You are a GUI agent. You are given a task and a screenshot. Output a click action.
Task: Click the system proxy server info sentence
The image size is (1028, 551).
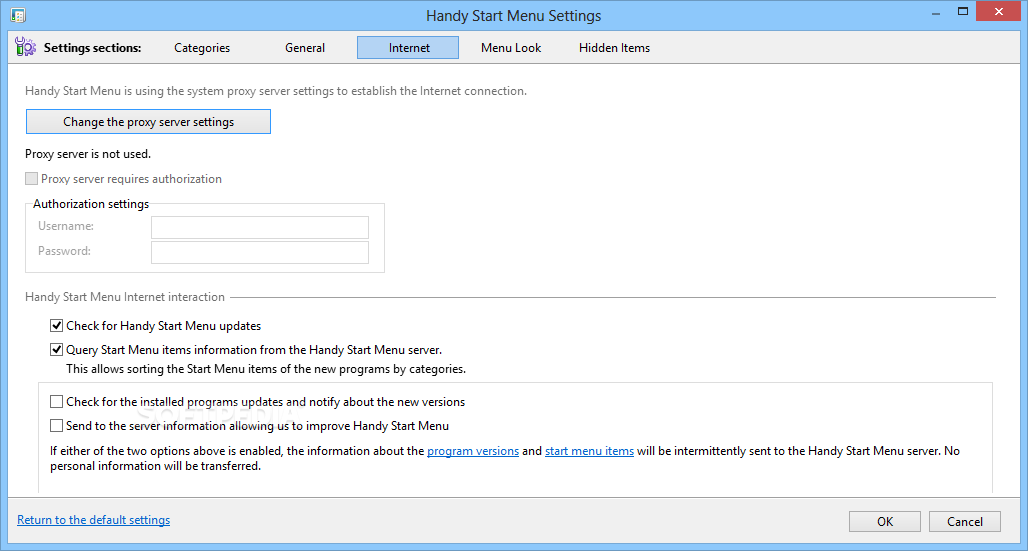[x=275, y=91]
